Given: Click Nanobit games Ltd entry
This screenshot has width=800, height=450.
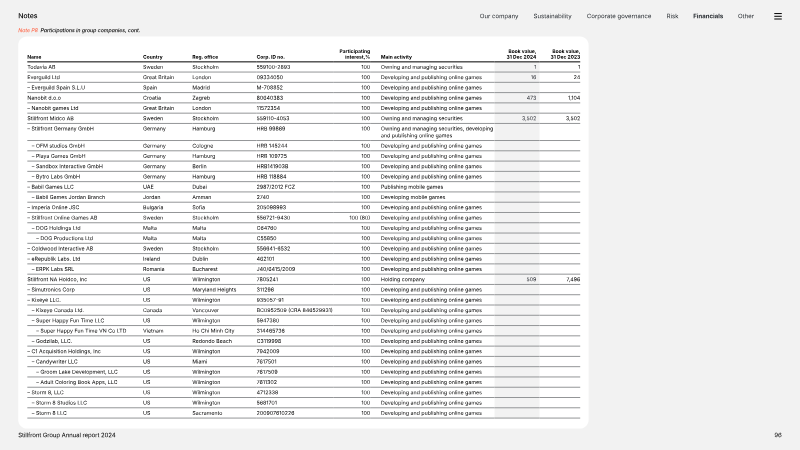Looking at the screenshot, I should [53, 108].
